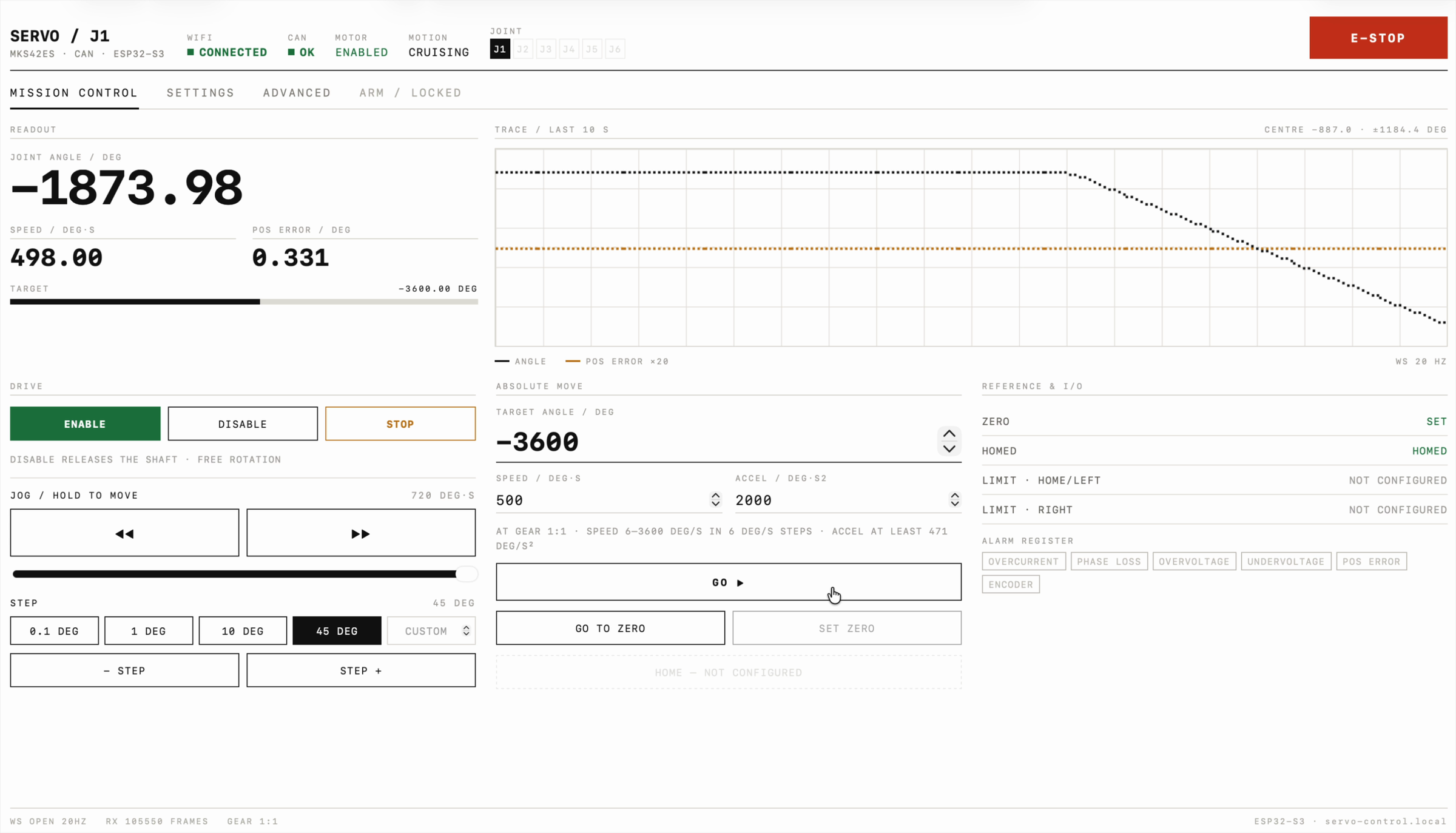Click the ENCODER alarm tag
The image size is (1456, 833).
point(1011,584)
